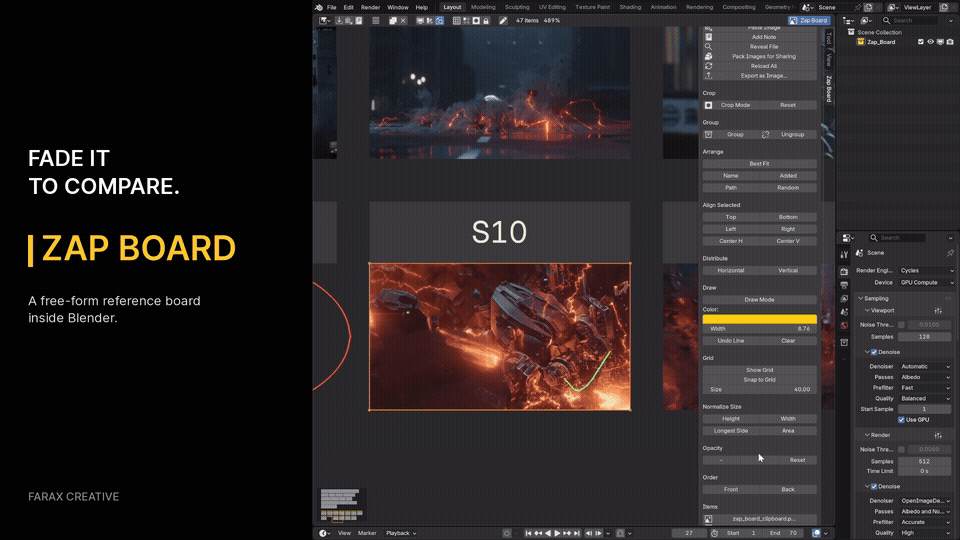Click the grid Size 40.00 slider

759,389
